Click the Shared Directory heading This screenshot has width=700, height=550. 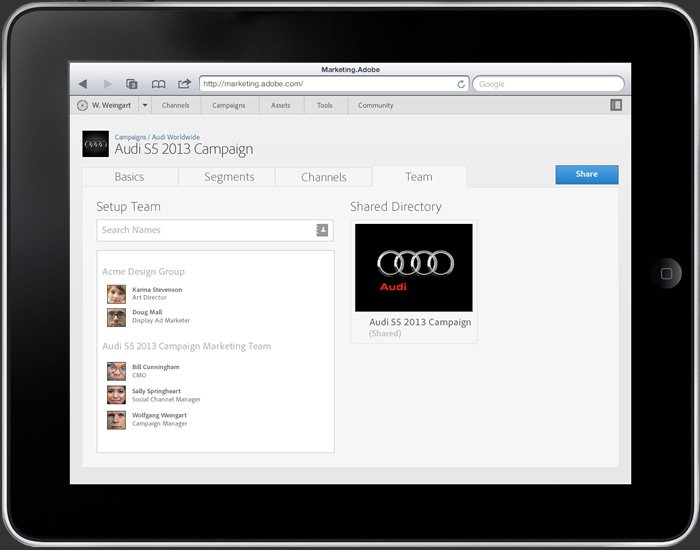[396, 207]
